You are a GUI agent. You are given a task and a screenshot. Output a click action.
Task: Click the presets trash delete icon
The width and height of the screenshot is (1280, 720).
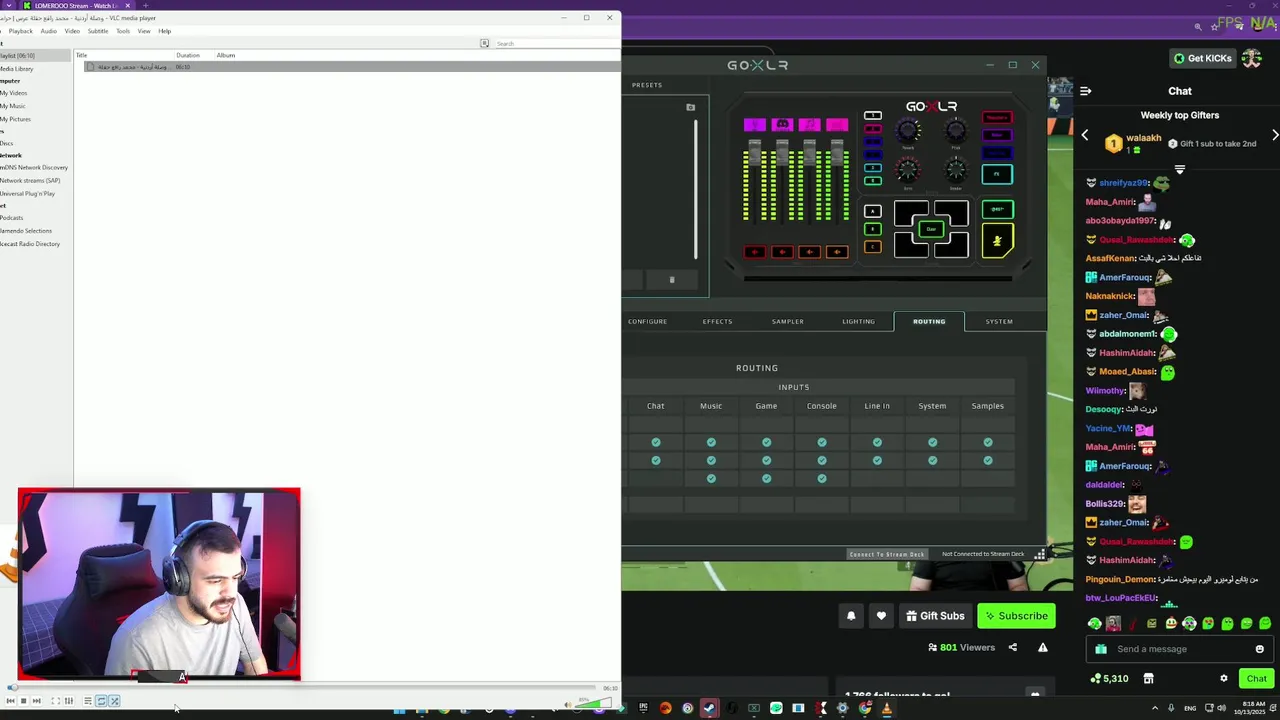tap(672, 280)
